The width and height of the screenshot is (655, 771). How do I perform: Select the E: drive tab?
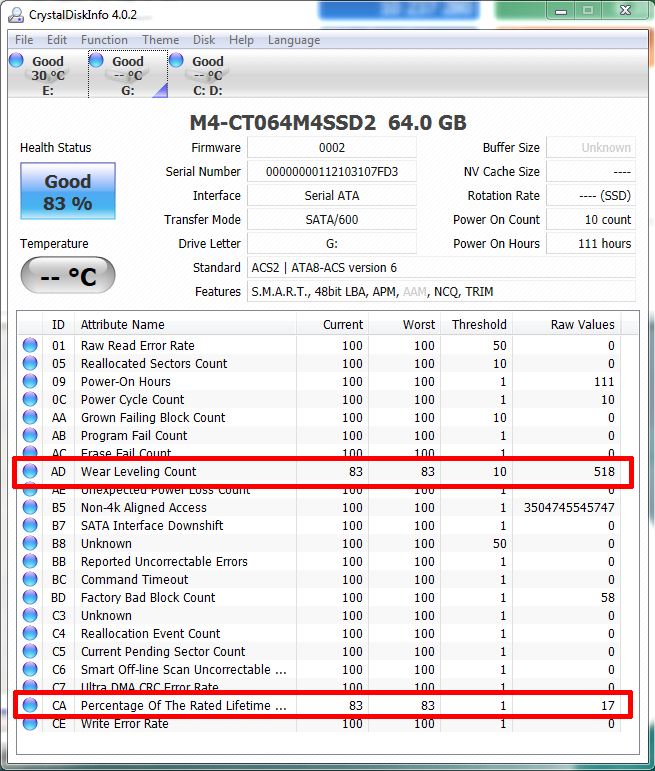pyautogui.click(x=48, y=75)
